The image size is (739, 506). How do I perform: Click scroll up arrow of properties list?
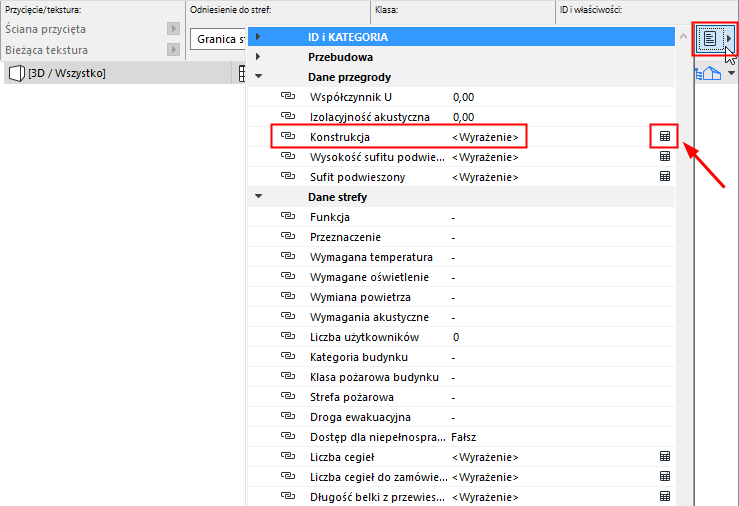[683, 36]
